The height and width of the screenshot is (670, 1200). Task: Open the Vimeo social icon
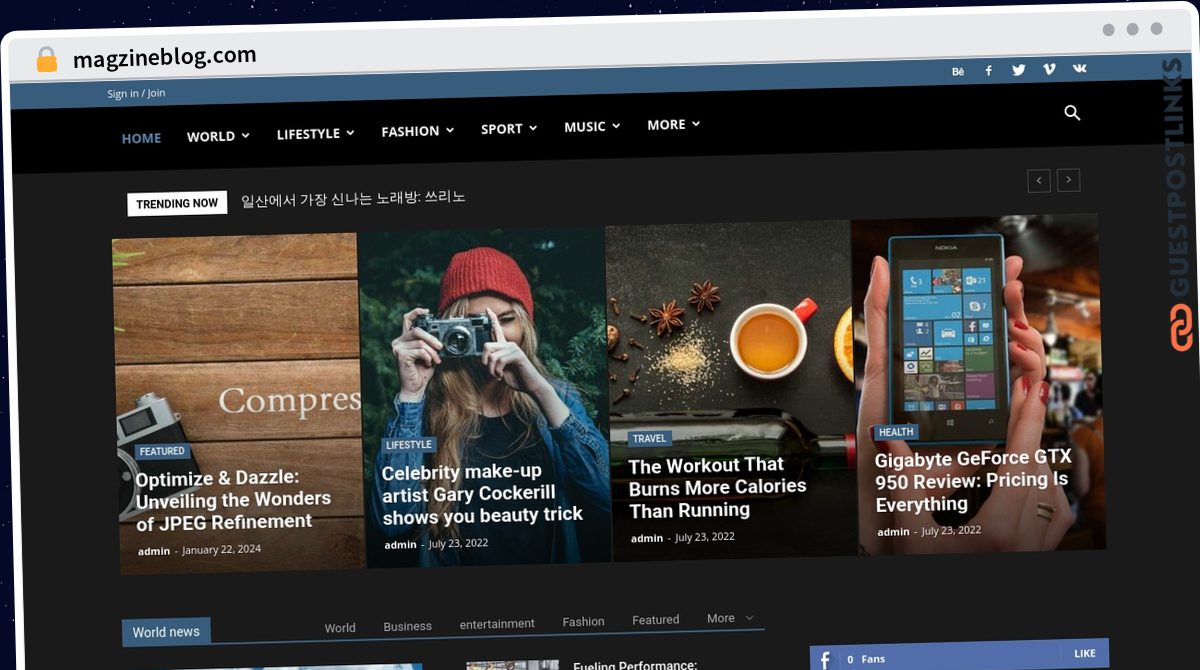point(1049,69)
